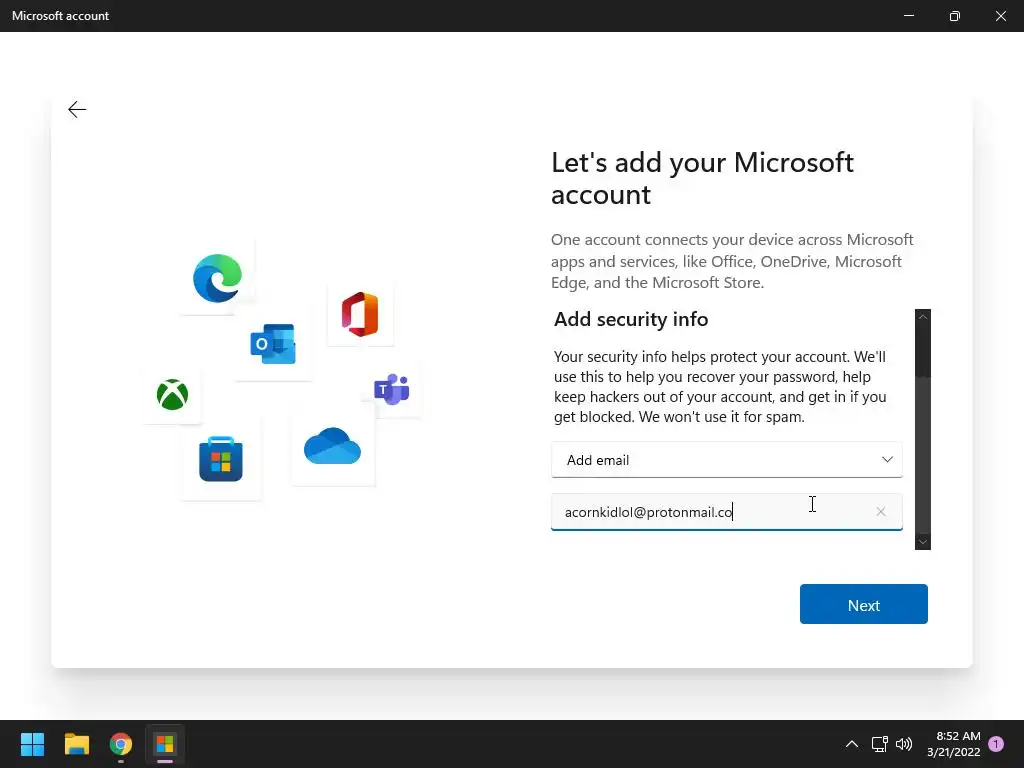Minimize the Microsoft account window
The height and width of the screenshot is (768, 1024).
coord(908,16)
